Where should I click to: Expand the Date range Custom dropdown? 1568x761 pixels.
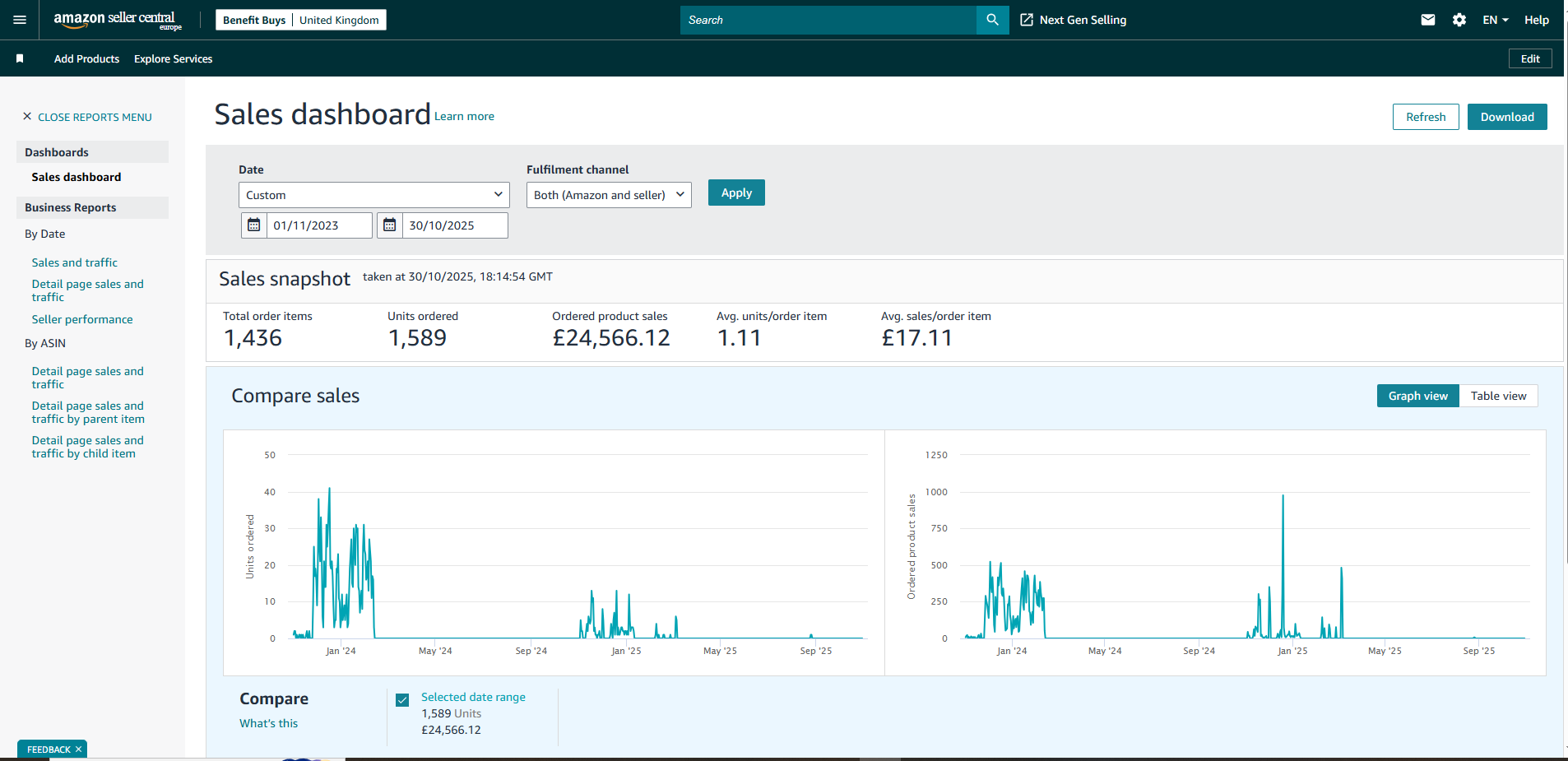coord(373,195)
